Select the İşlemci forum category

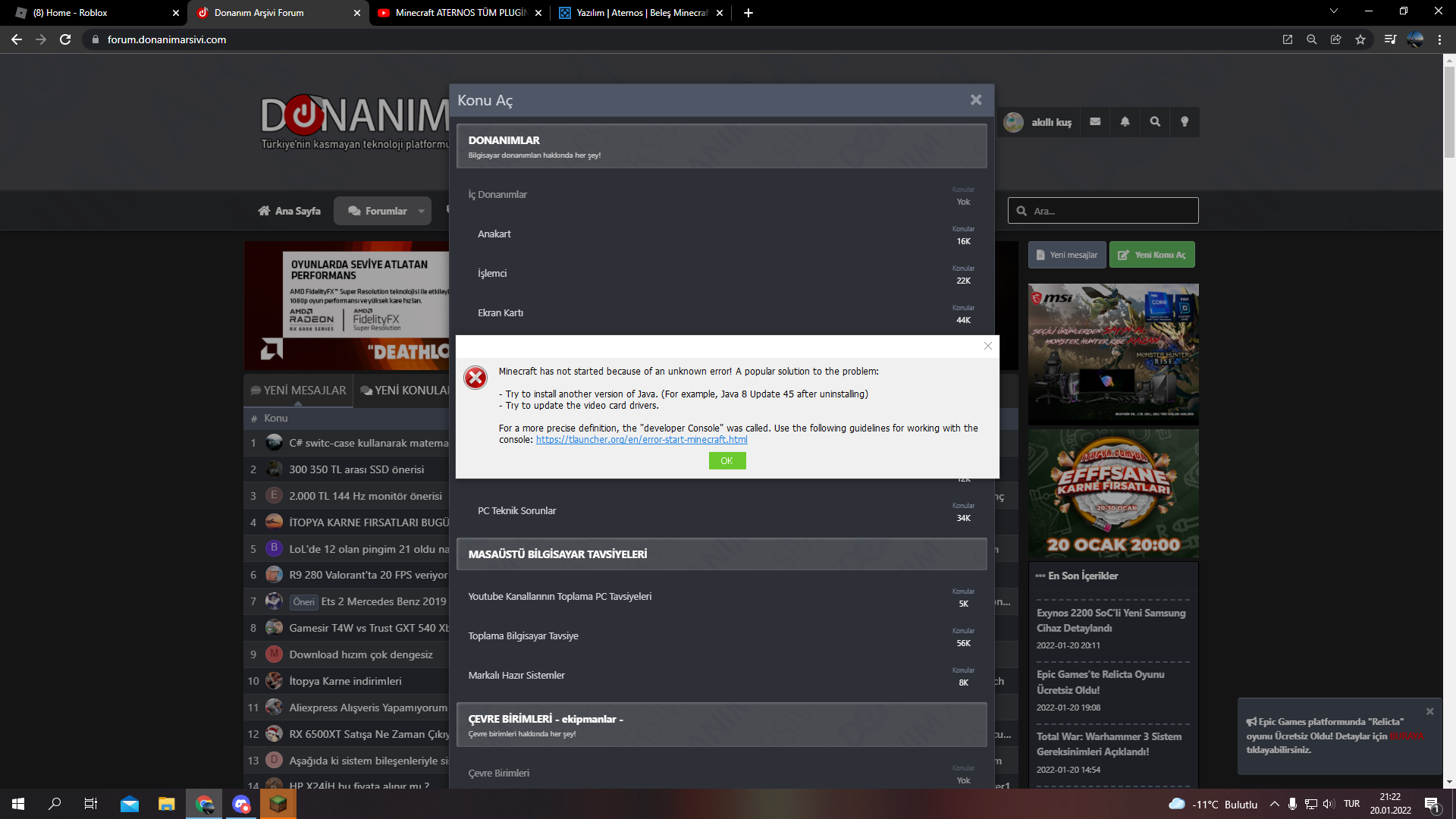click(x=492, y=274)
